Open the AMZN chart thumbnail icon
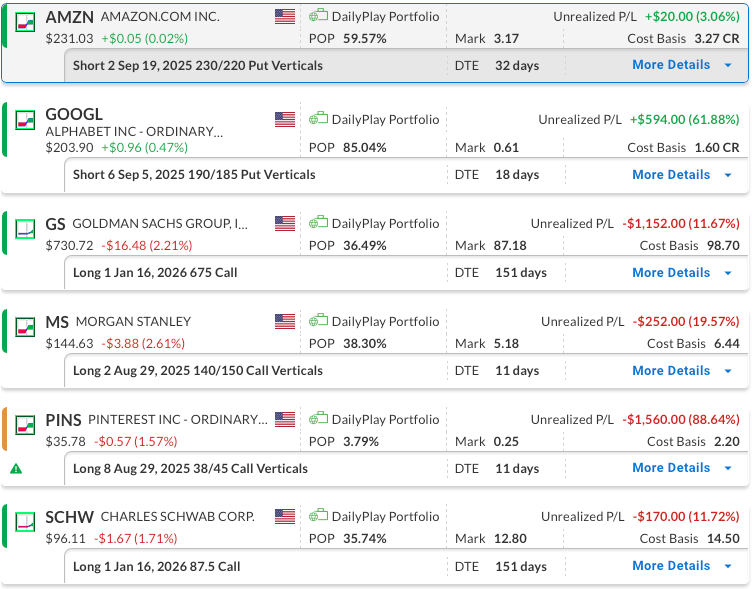 coord(25,22)
